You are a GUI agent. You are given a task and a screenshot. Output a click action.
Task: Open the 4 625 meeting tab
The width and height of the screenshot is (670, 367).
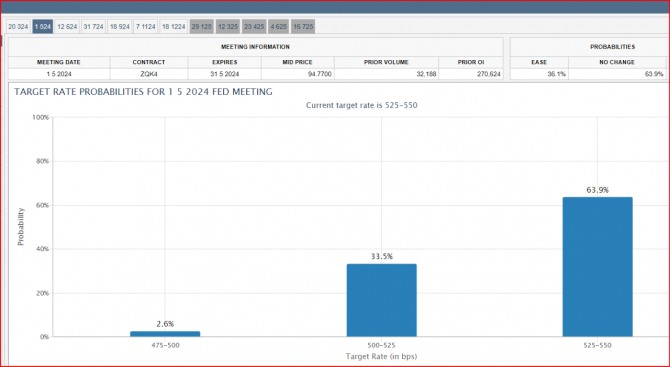pos(279,26)
